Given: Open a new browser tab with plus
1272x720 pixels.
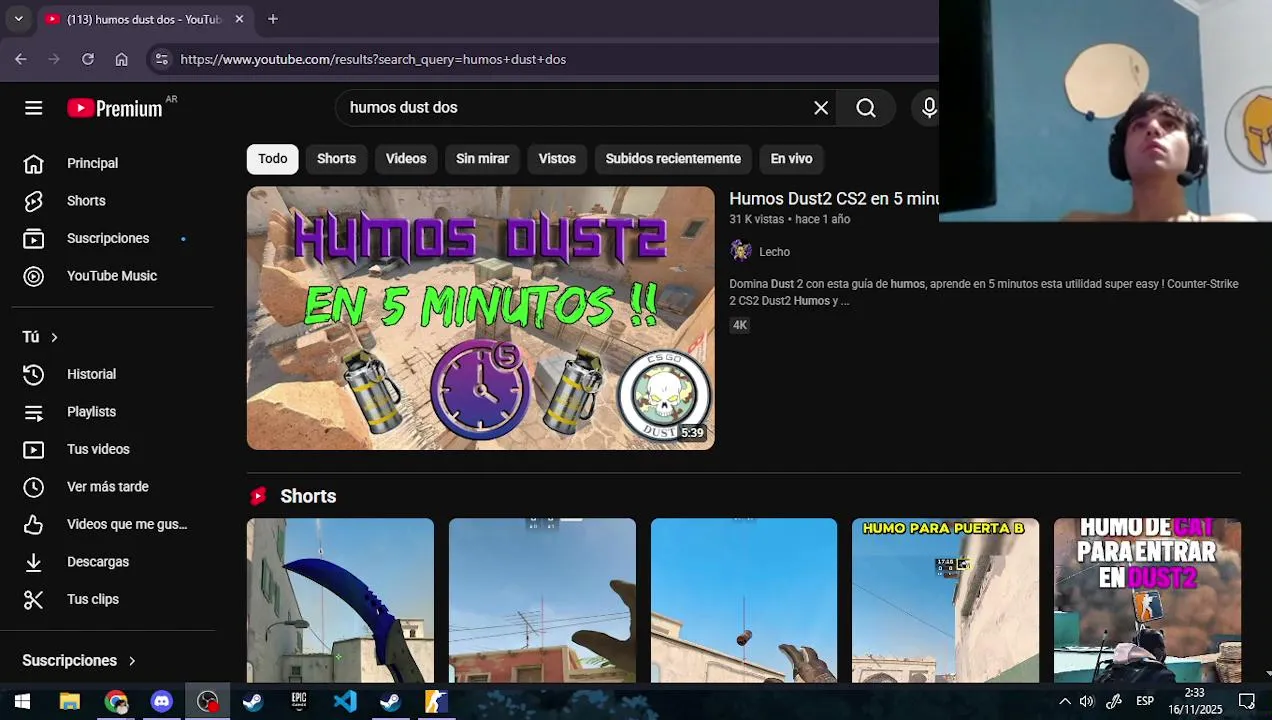Looking at the screenshot, I should tap(273, 19).
